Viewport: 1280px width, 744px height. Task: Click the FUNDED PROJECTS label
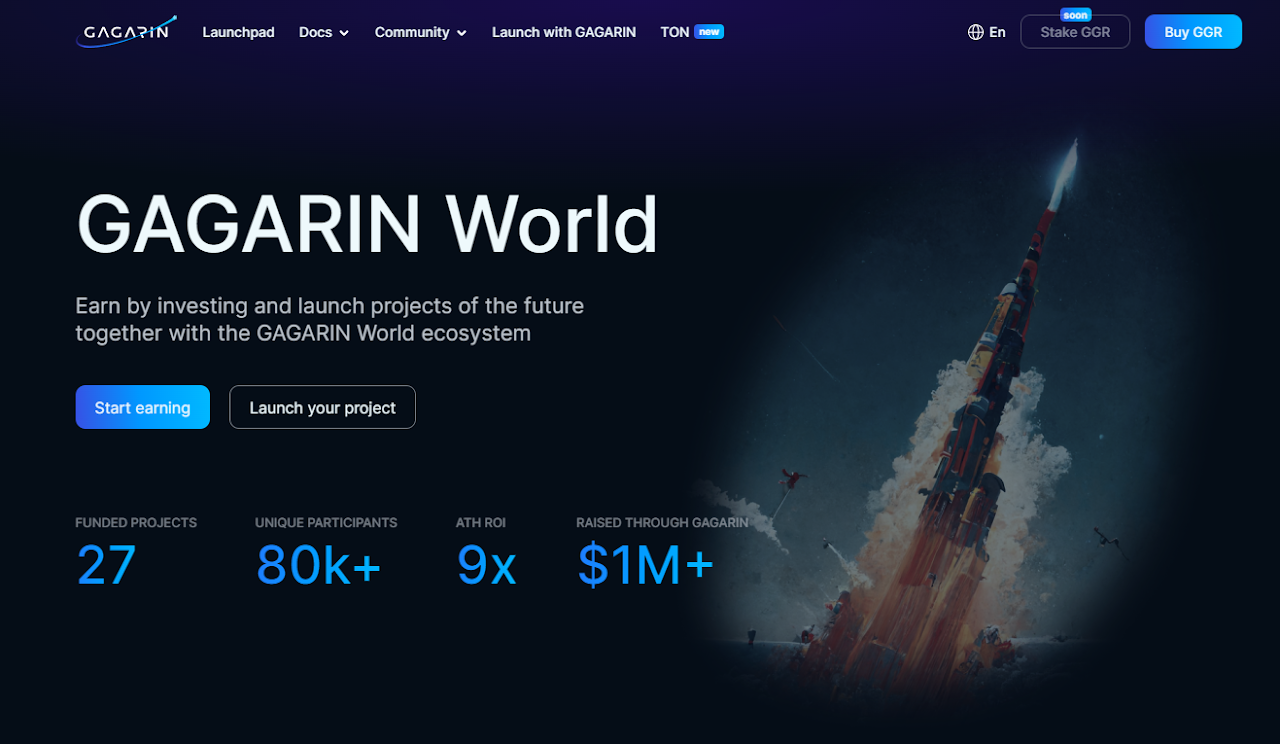pyautogui.click(x=136, y=523)
